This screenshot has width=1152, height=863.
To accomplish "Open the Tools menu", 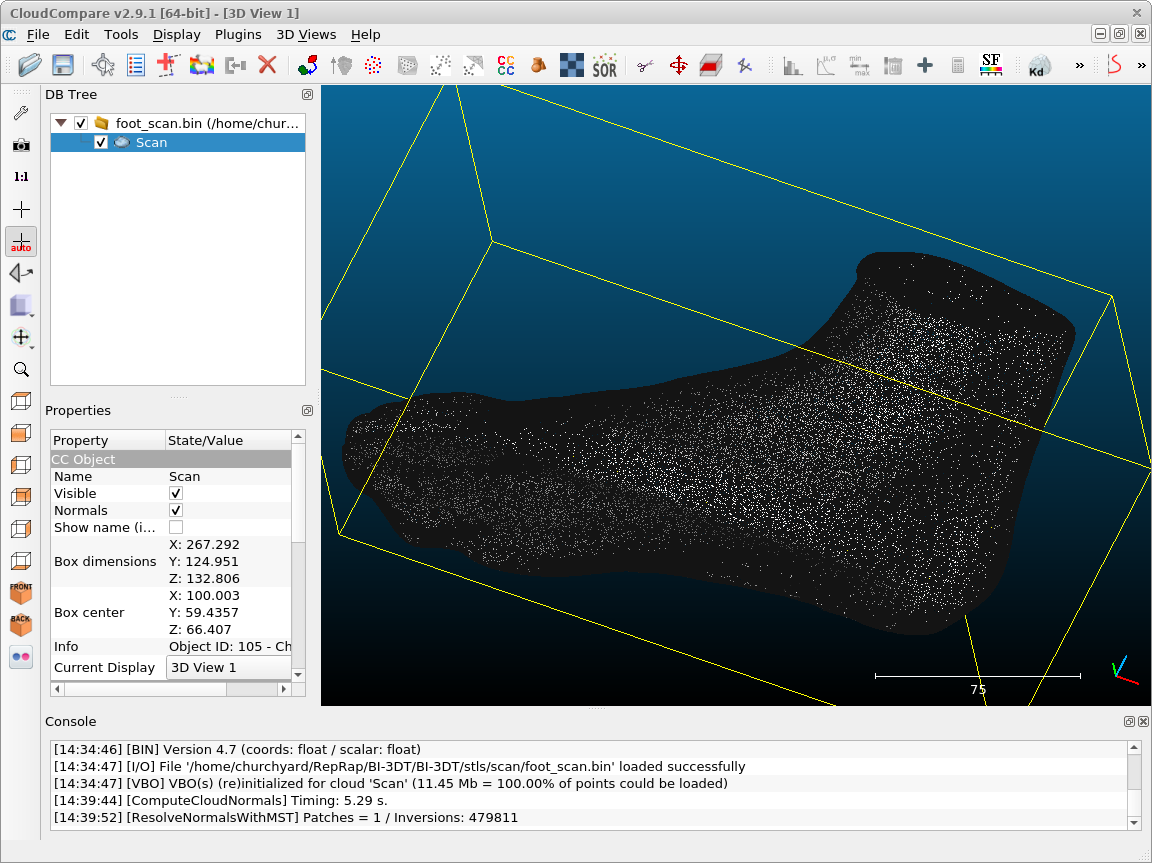I will coord(121,35).
